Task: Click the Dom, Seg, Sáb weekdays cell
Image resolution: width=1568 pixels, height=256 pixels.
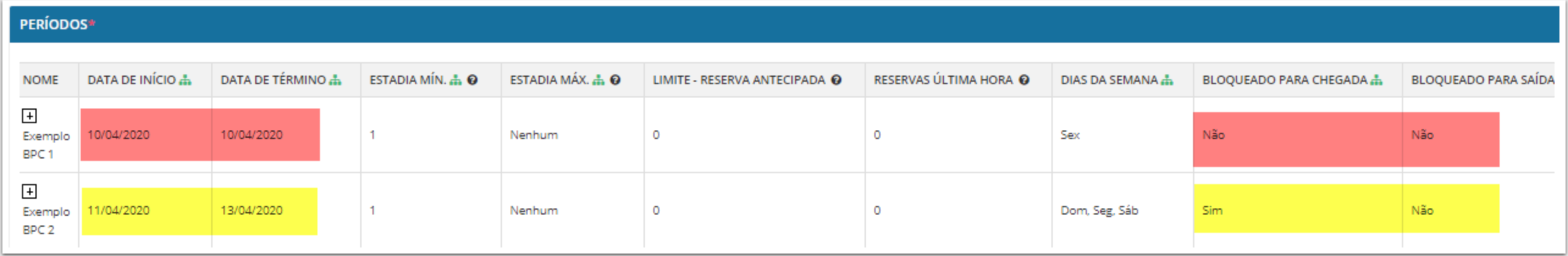Action: point(1099,210)
